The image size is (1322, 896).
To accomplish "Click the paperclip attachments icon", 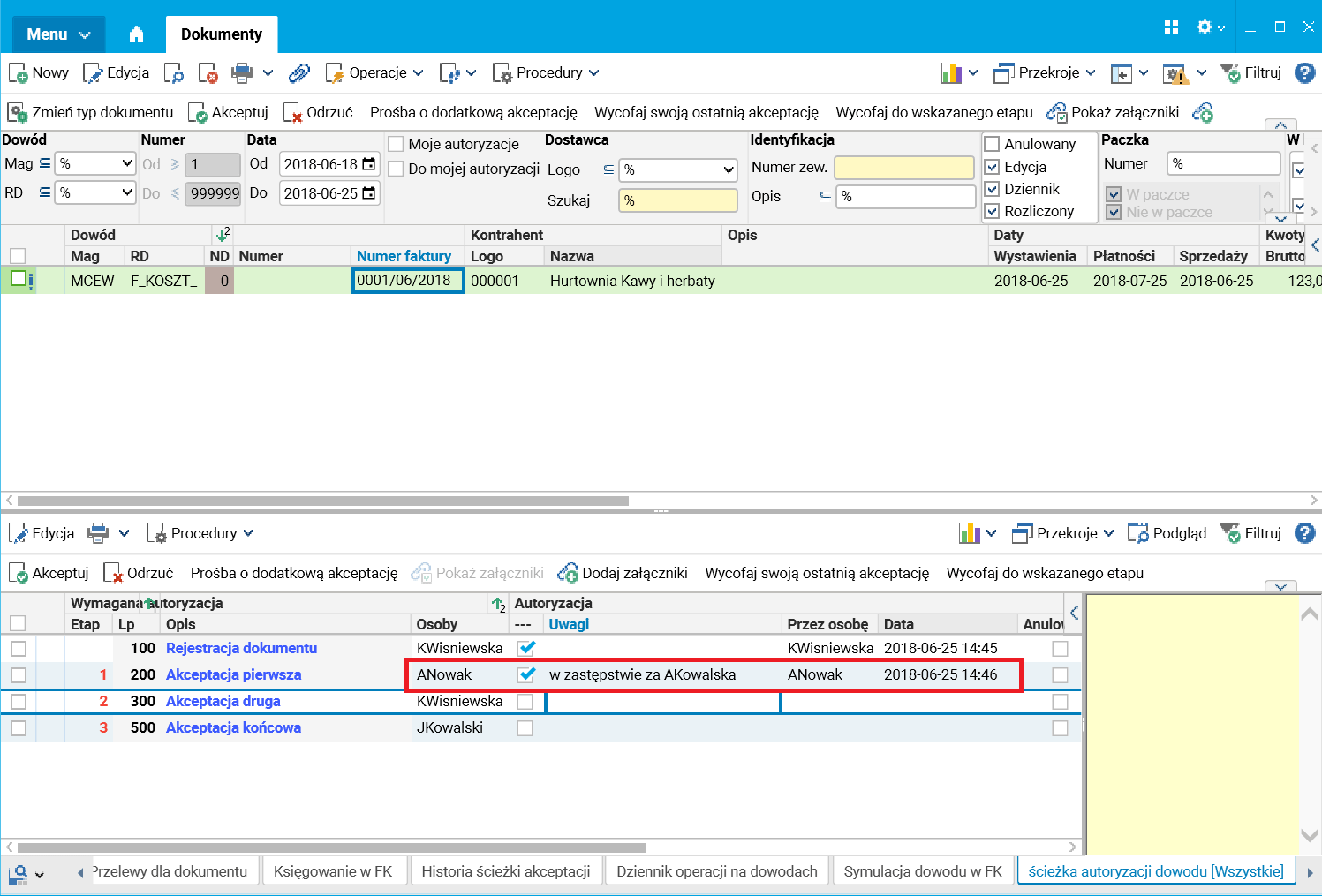I will 299,73.
